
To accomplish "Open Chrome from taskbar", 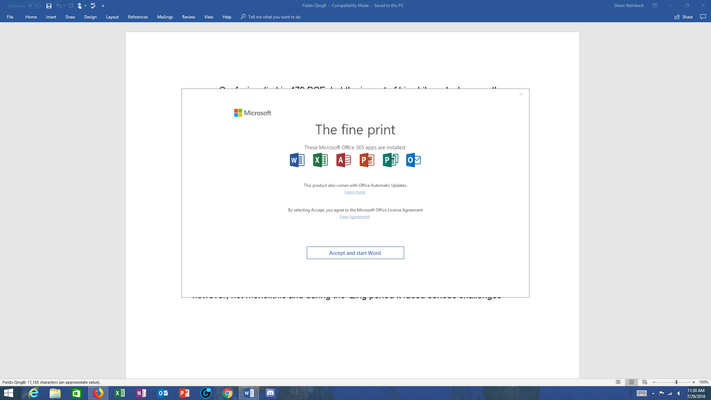I will pyautogui.click(x=227, y=393).
